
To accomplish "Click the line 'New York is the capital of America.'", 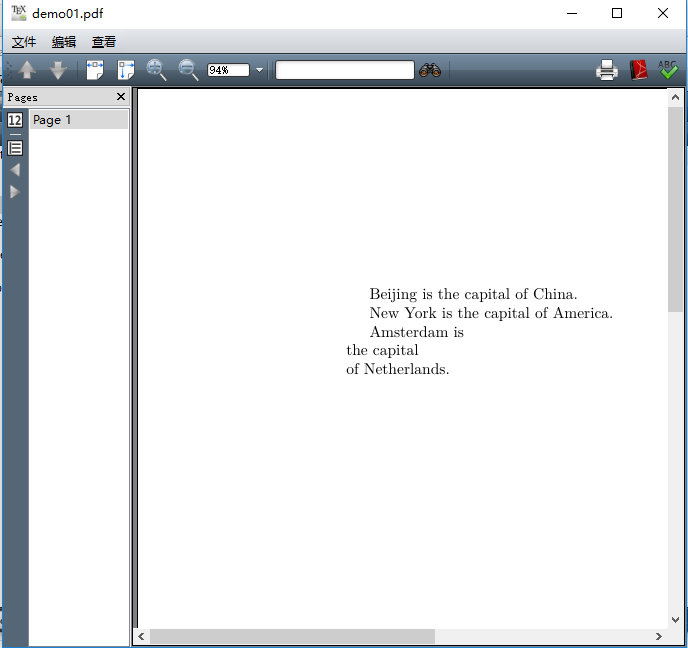I will tap(491, 313).
